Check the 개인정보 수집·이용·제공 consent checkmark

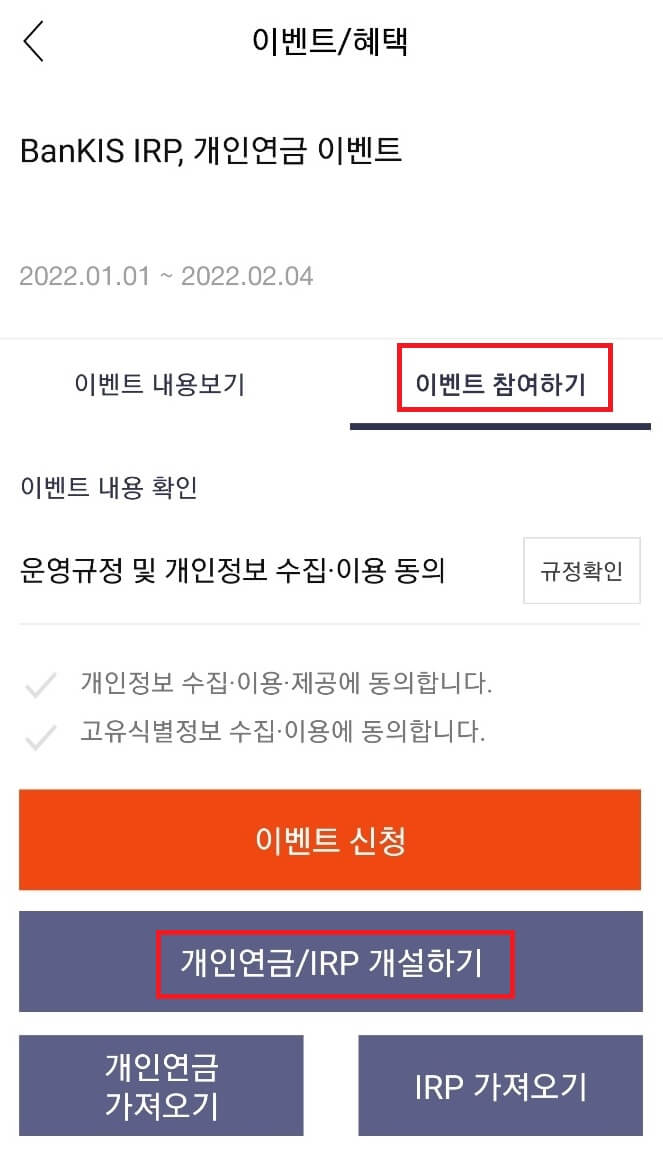41,685
